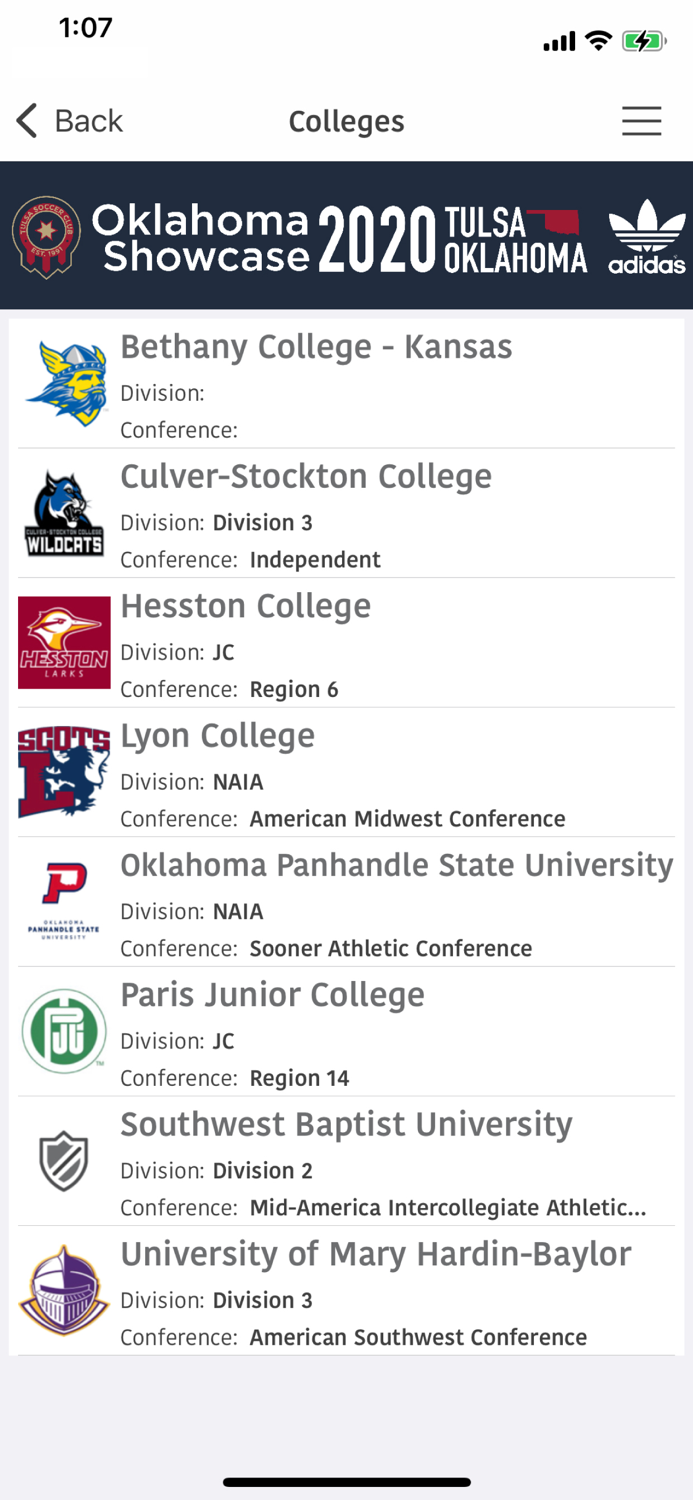Tap the Mary Hardin-Baylor knight logo

coord(63,1290)
